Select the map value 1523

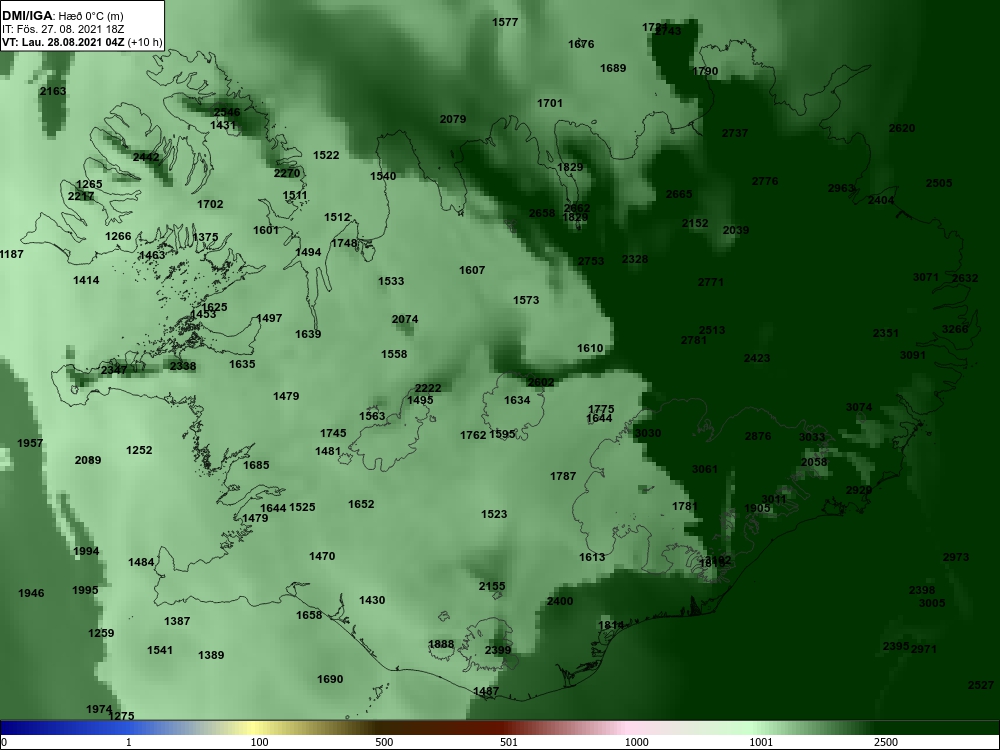[494, 514]
